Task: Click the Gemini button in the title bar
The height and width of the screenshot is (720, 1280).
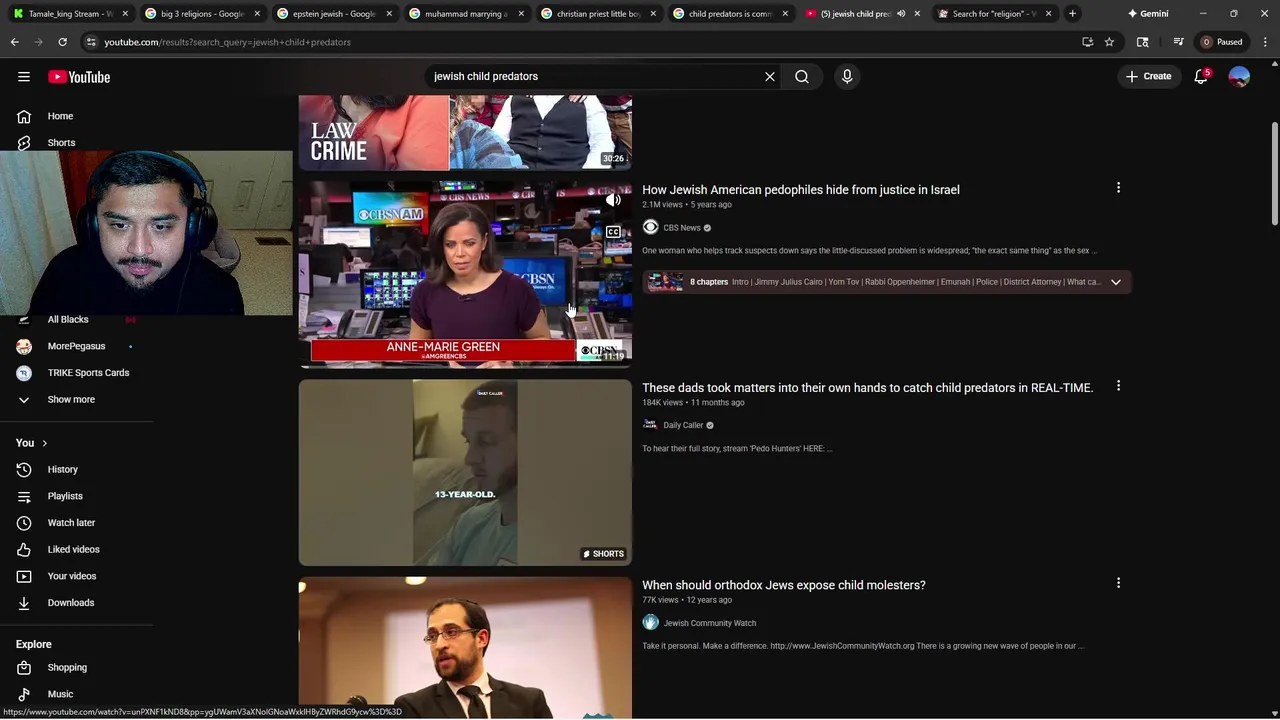Action: click(x=1147, y=13)
